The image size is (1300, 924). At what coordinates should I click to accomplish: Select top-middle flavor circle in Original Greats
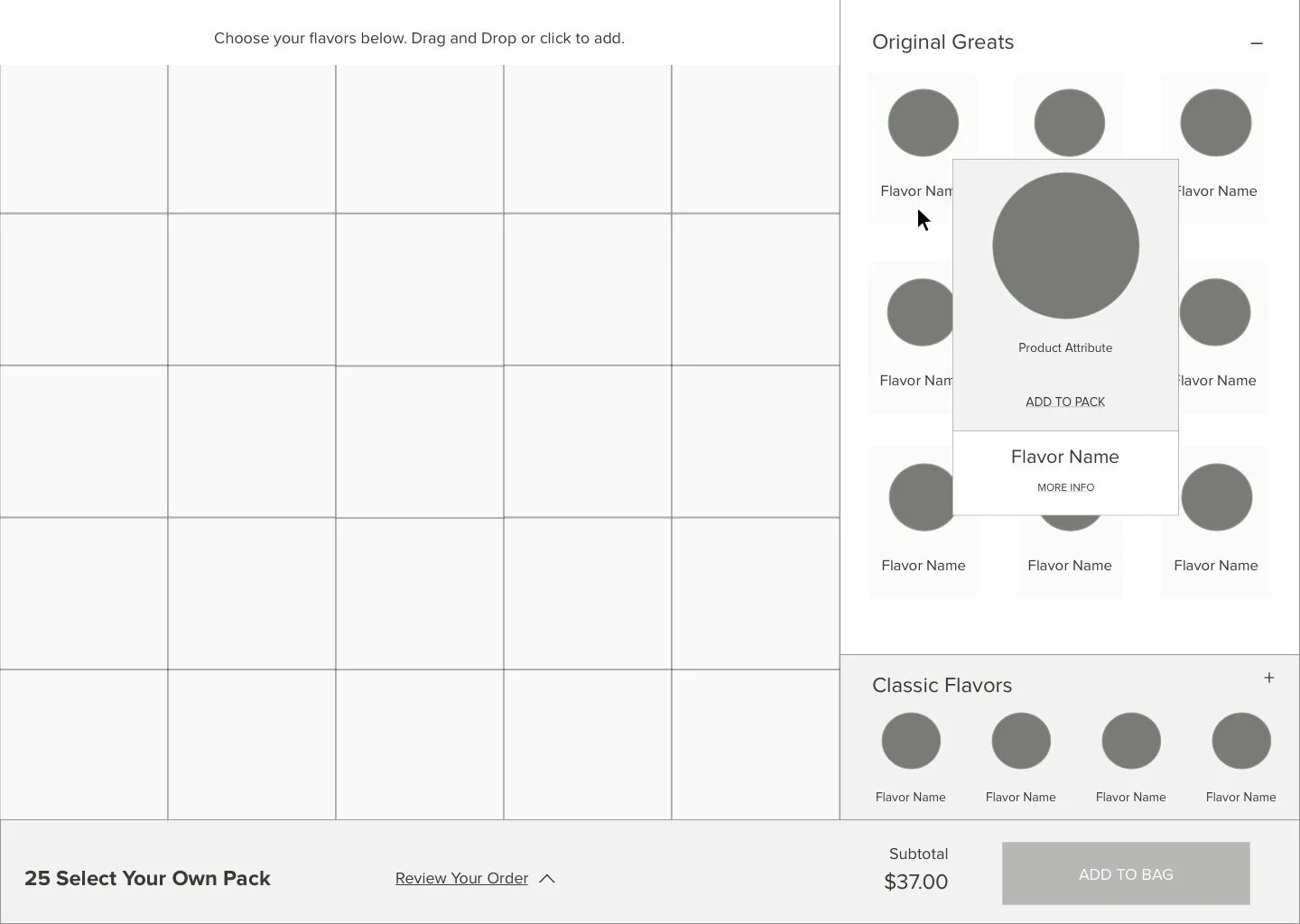(1069, 123)
